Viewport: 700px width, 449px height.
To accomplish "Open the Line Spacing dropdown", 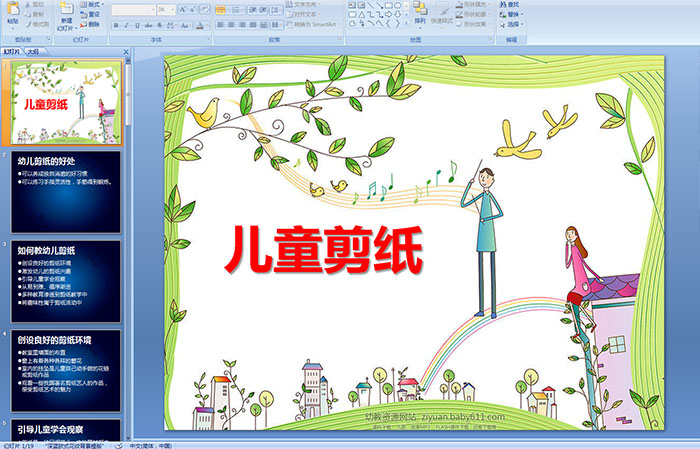I will 276,9.
